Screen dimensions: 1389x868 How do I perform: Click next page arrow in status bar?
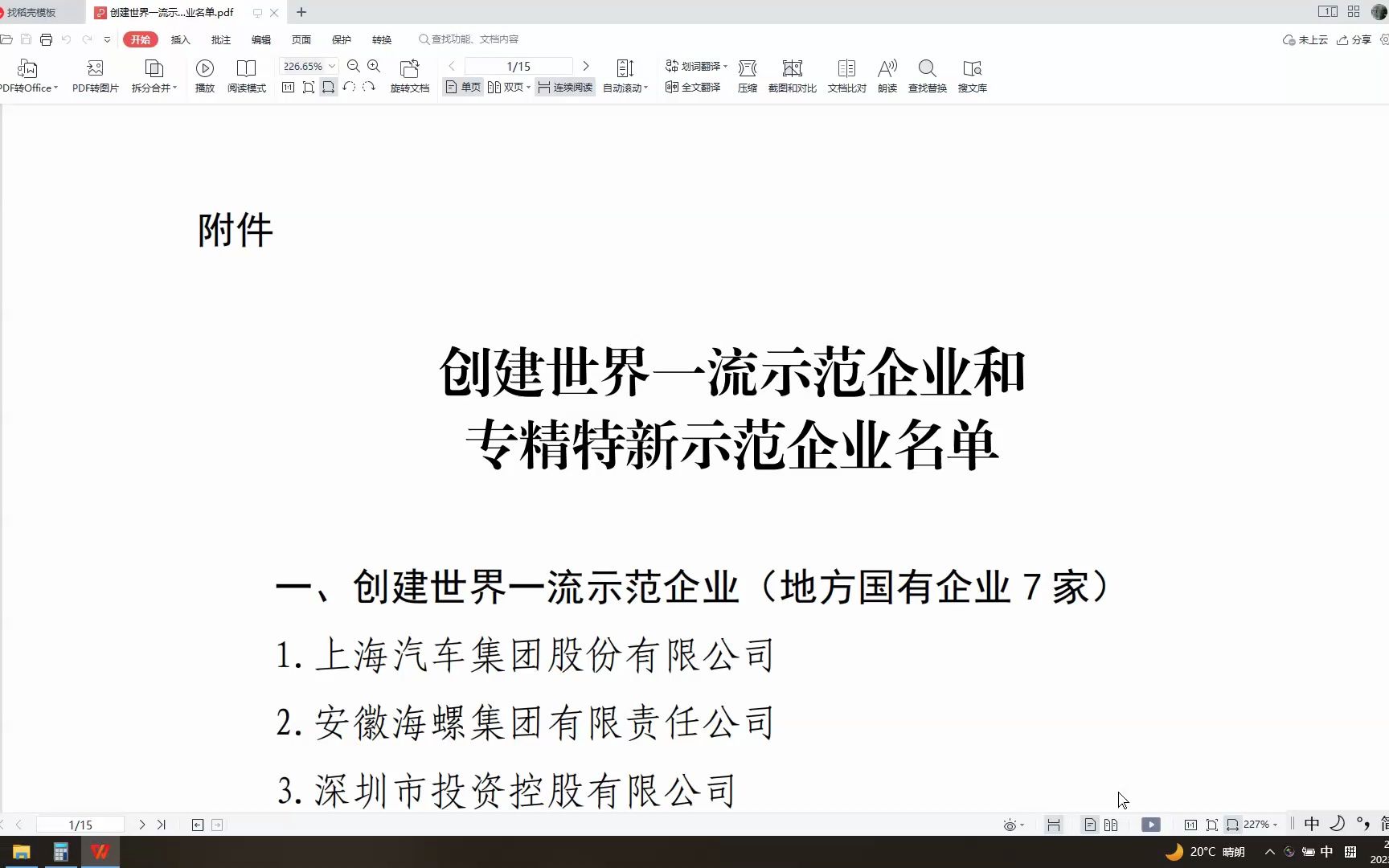point(142,825)
